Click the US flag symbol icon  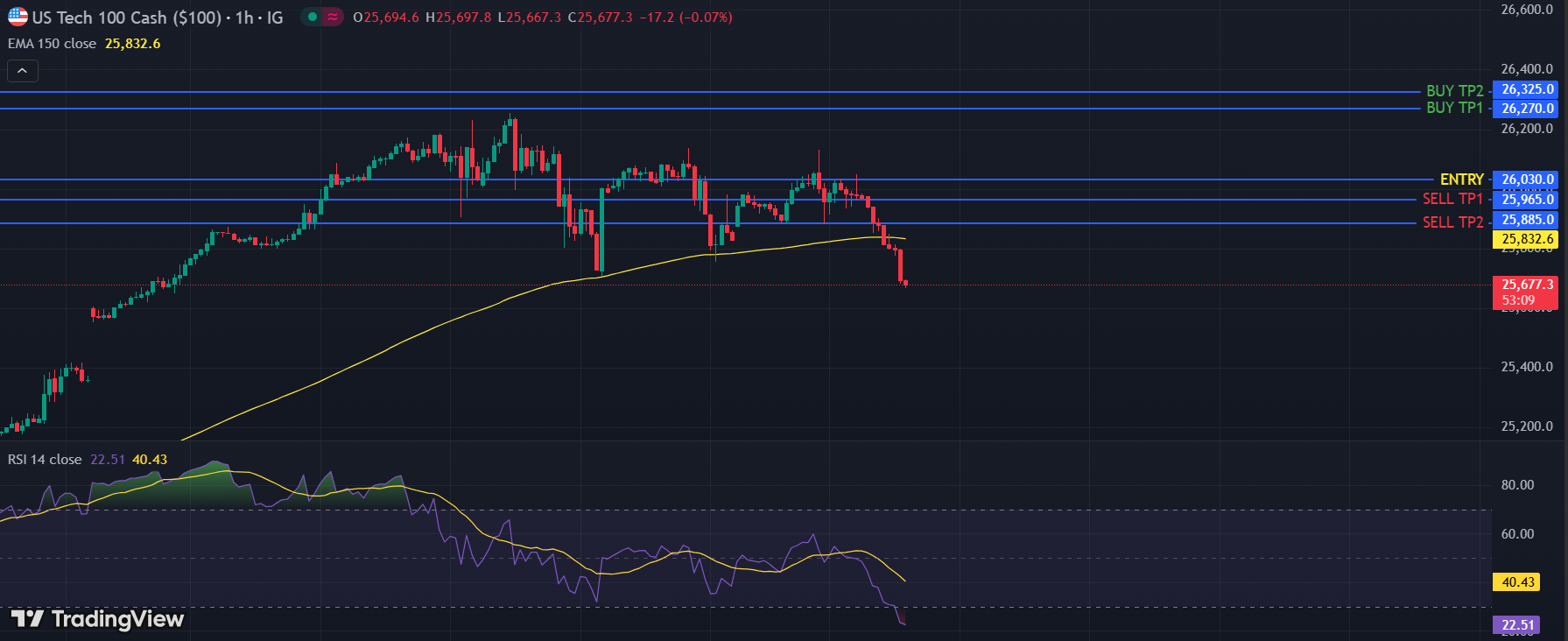point(18,17)
